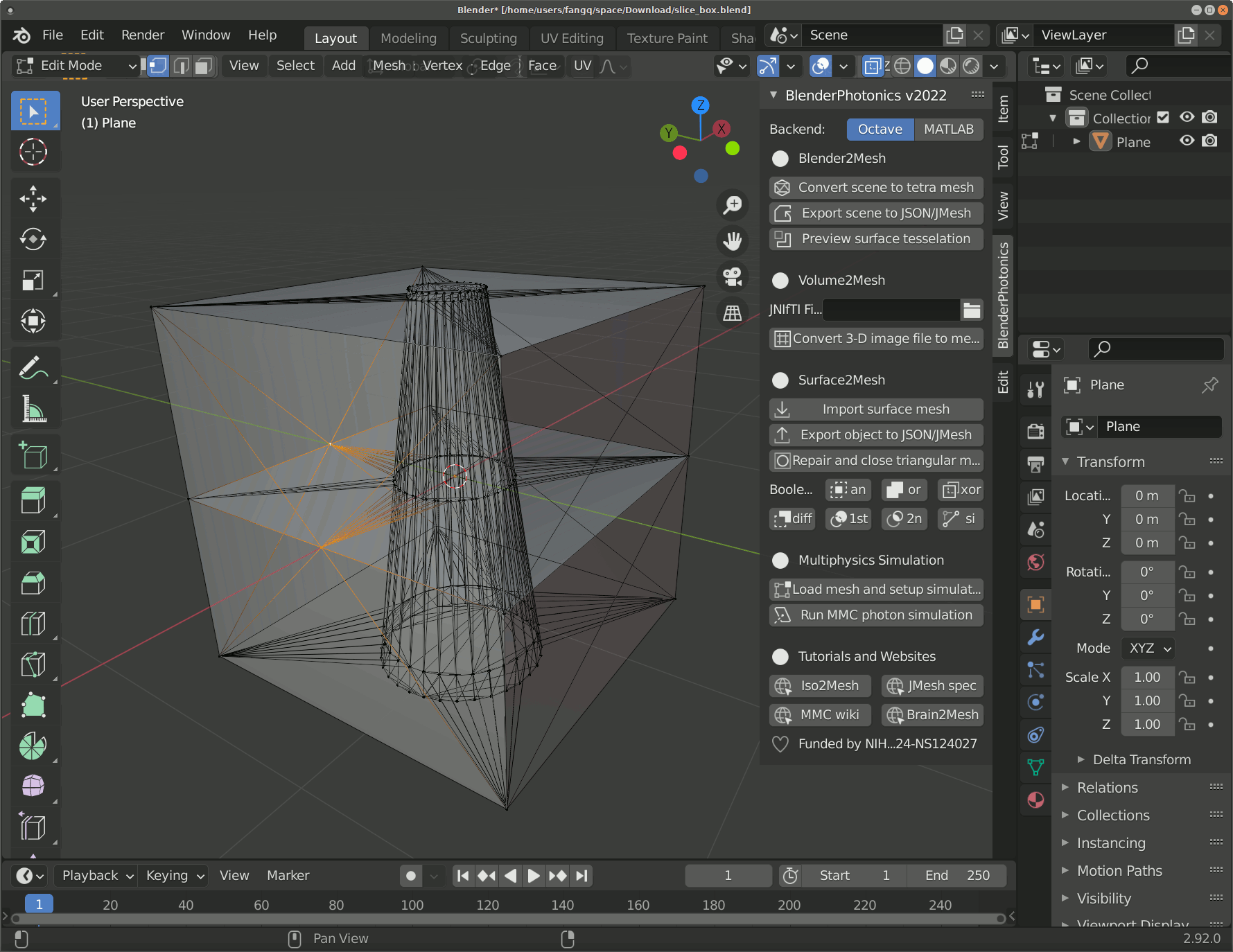Select the Poly Build tool

(x=34, y=705)
